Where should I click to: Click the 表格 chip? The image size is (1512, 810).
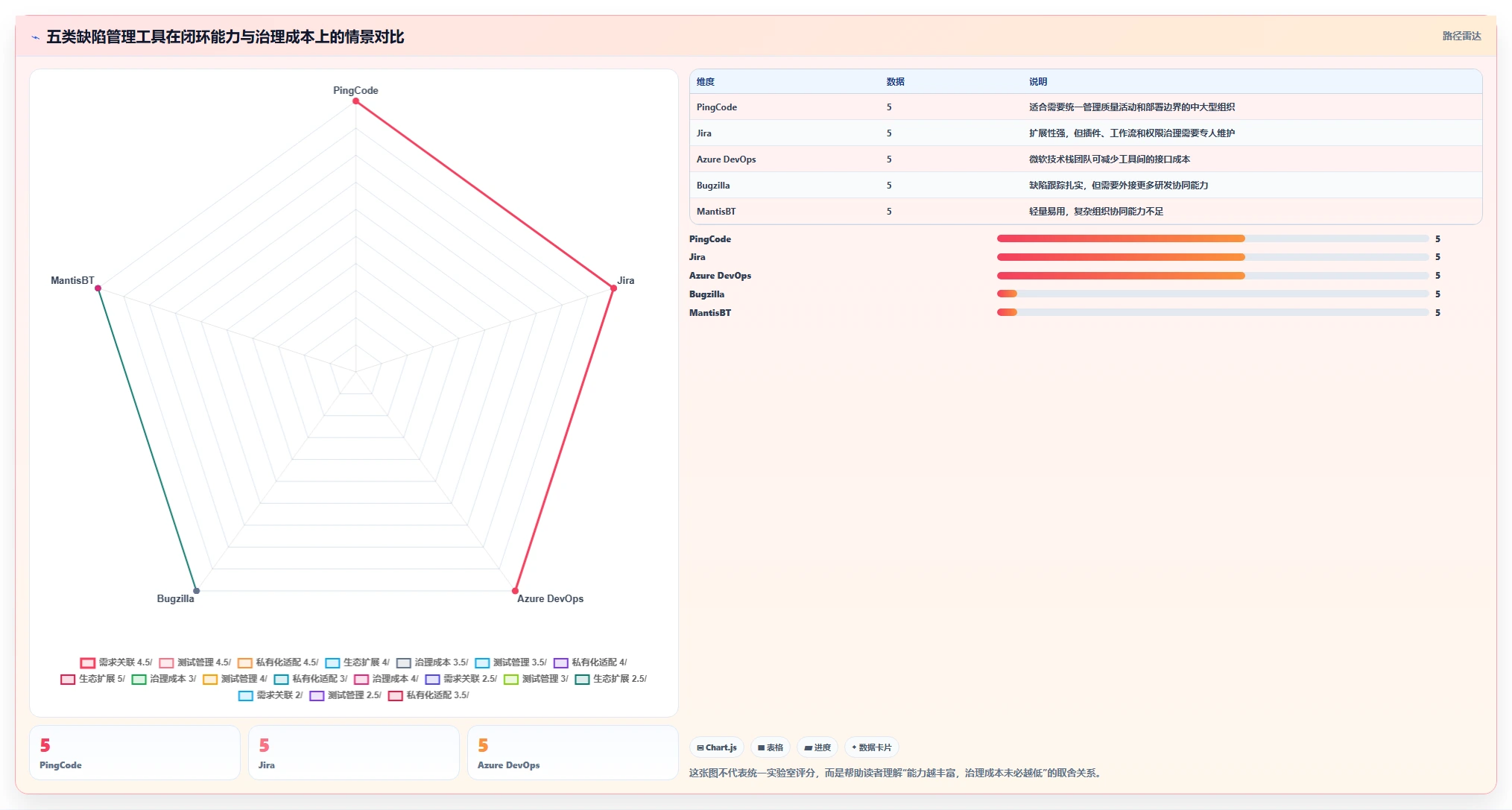point(771,747)
